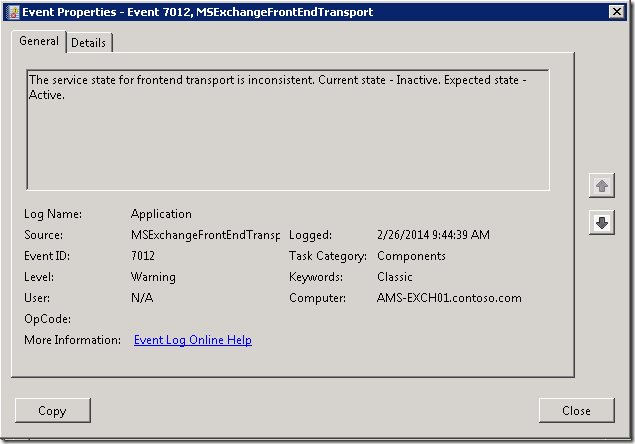This screenshot has height=444, width=635.
Task: Open the Details tab
Action: point(89,42)
